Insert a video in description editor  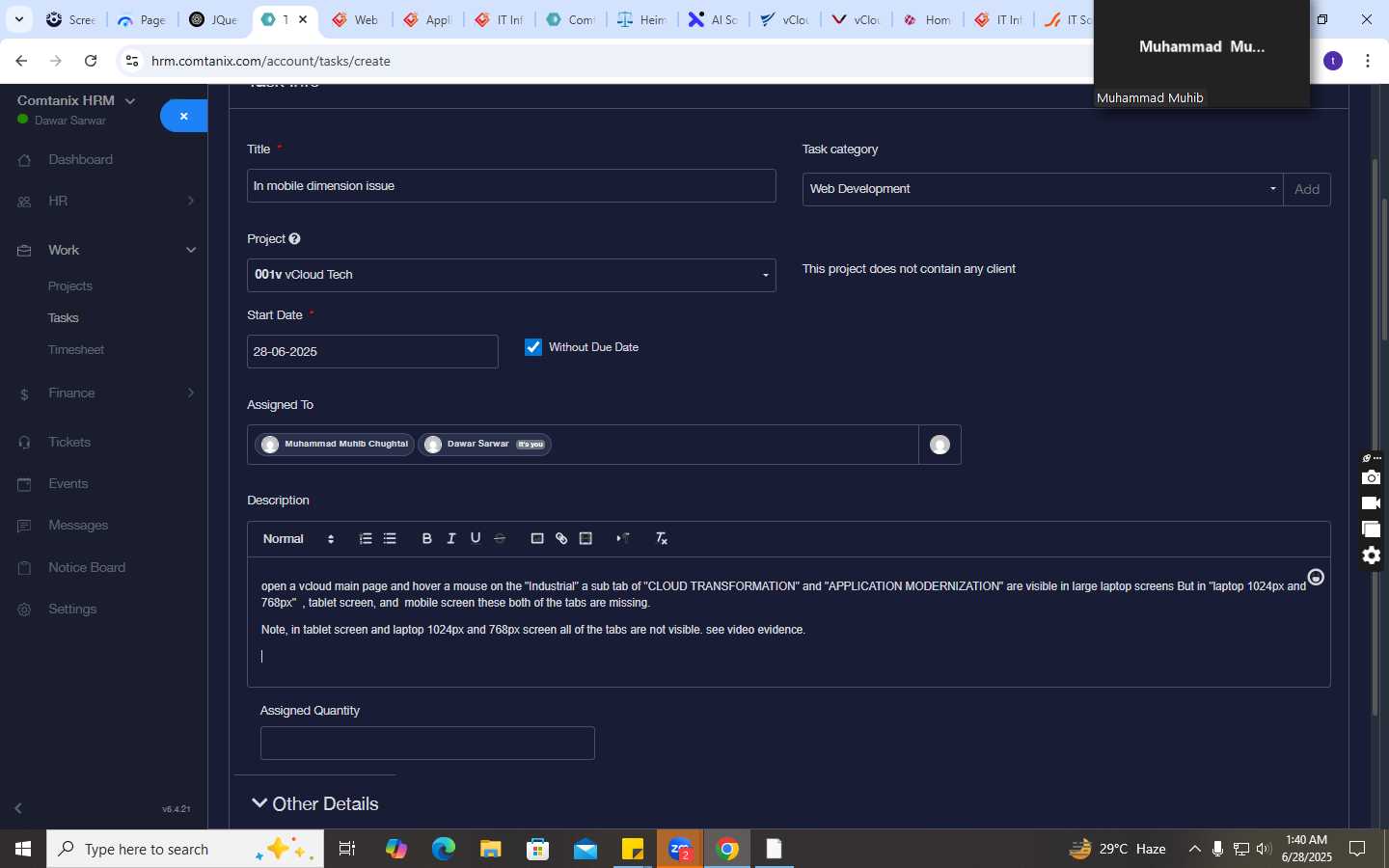pyautogui.click(x=586, y=538)
